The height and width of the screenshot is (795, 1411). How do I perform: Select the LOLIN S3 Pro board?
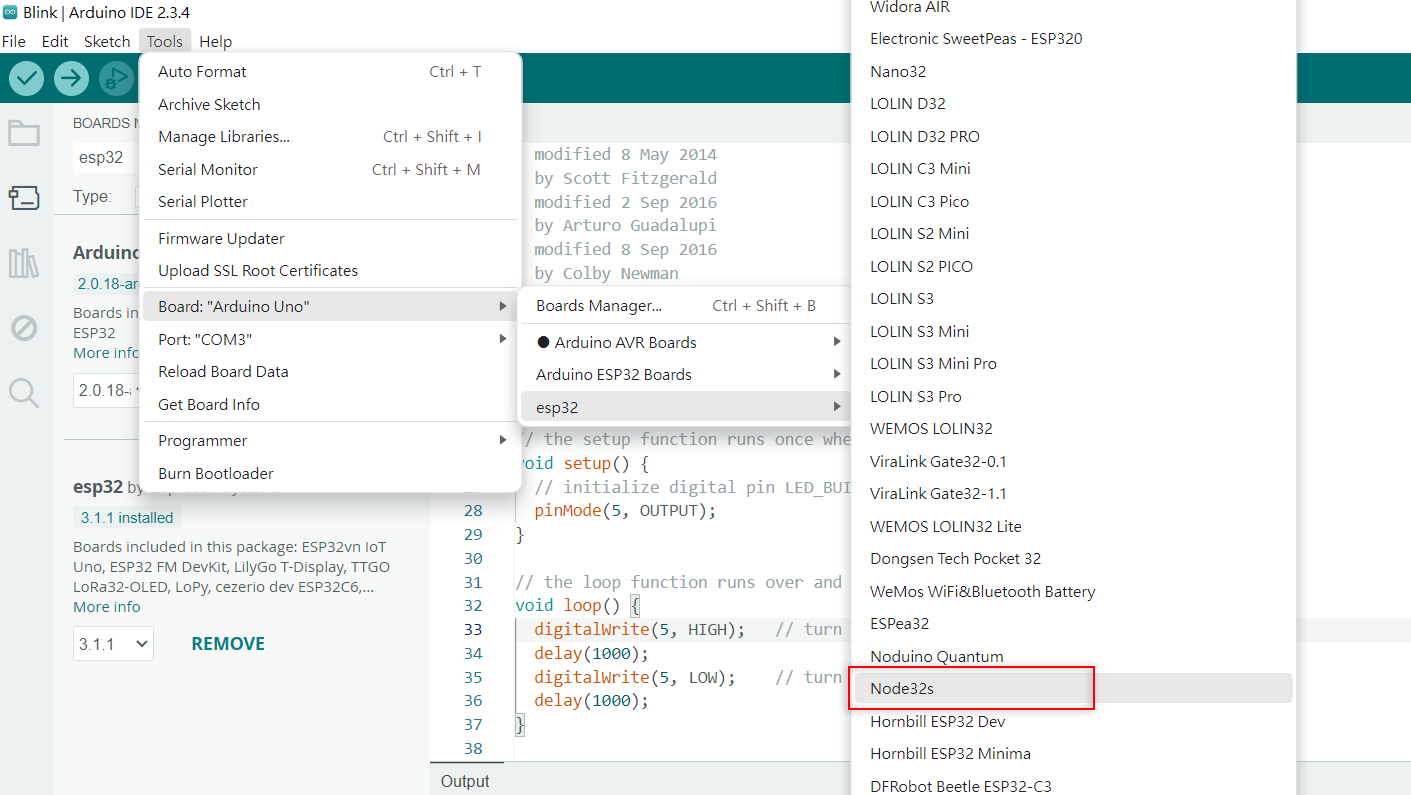coord(1071,396)
